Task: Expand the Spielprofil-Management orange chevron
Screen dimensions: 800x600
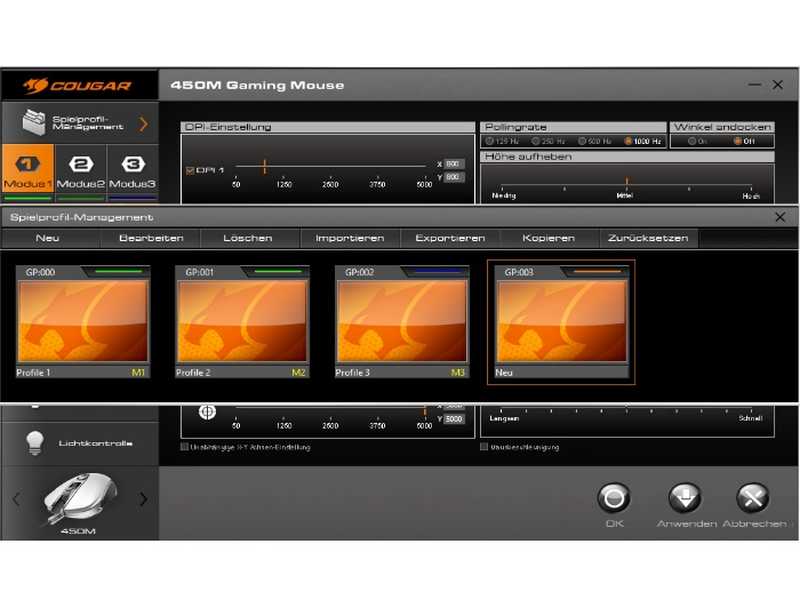Action: point(144,123)
